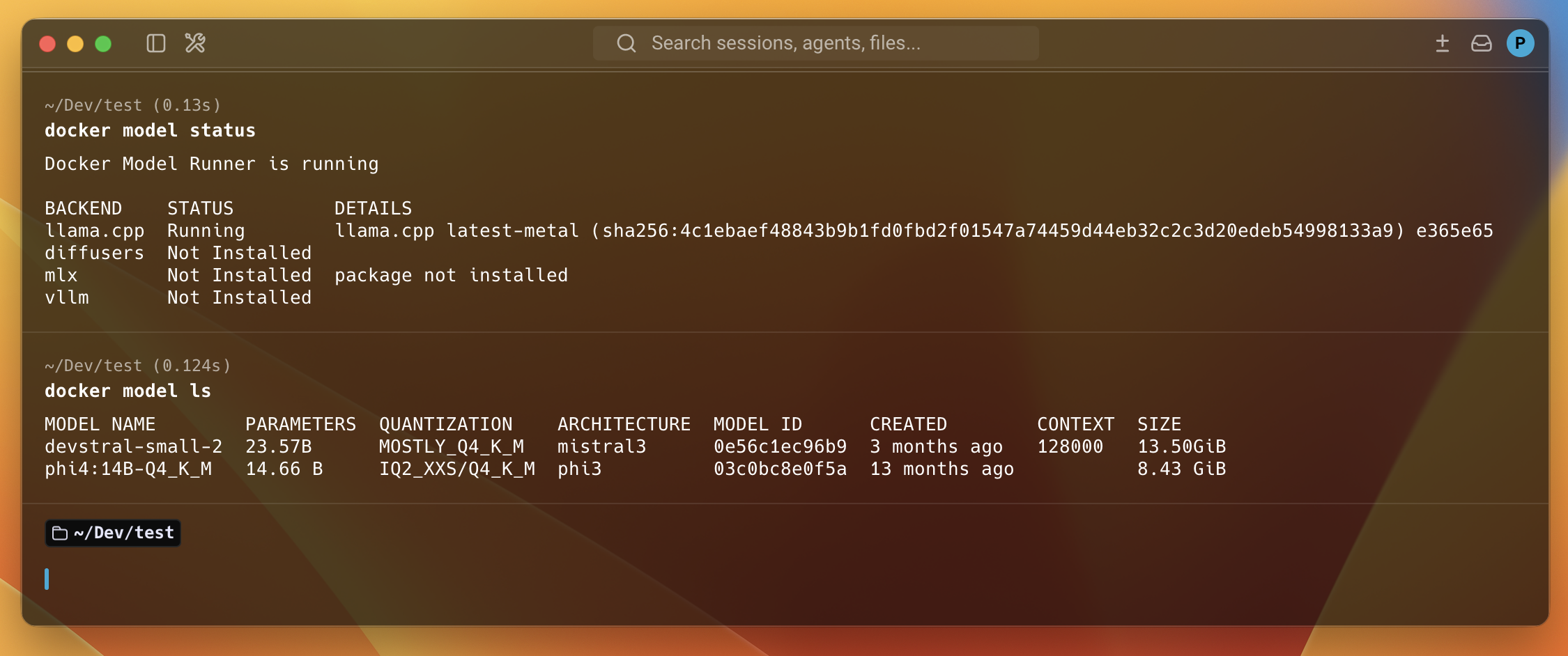
Task: Click the 'QUANTIZATION' column header
Action: point(446,424)
